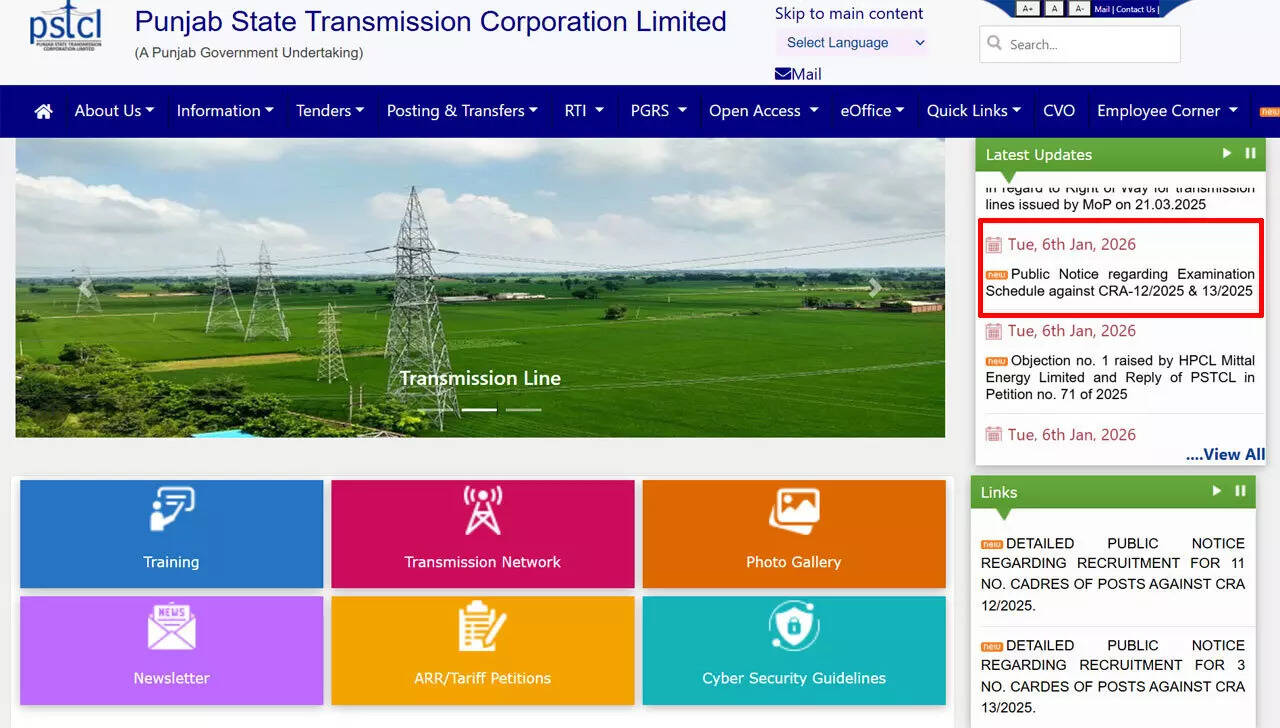Pause the Latest Updates ticker

click(1250, 153)
